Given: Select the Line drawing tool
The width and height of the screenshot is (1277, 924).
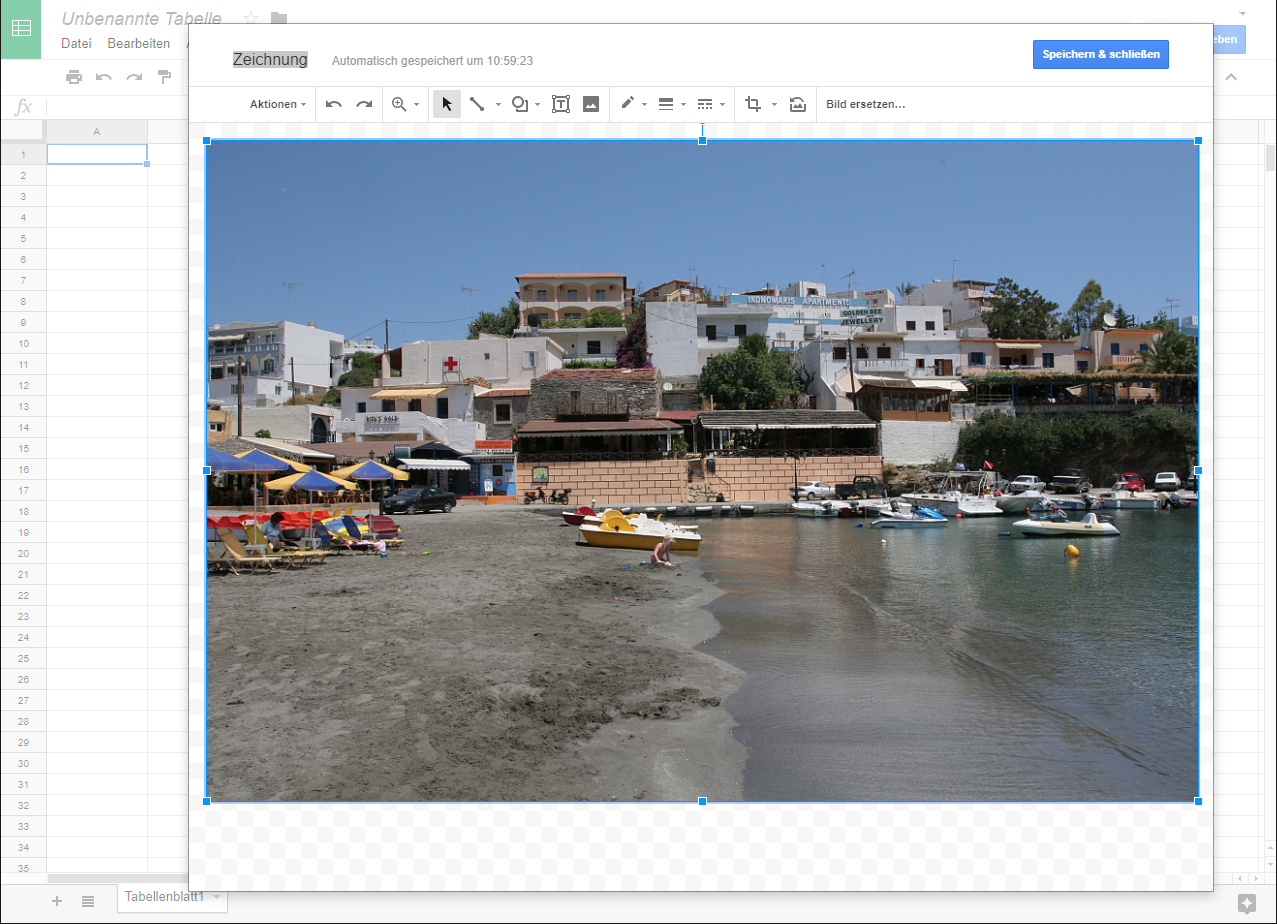Looking at the screenshot, I should click(x=477, y=104).
